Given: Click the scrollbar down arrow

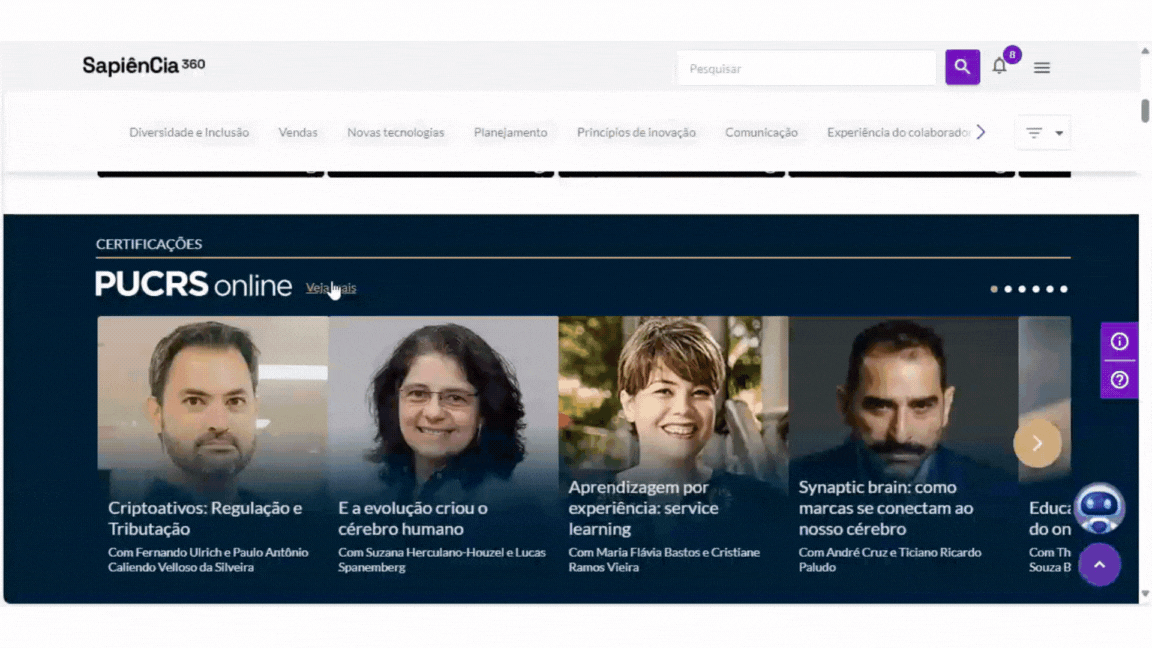Looking at the screenshot, I should (x=1145, y=594).
